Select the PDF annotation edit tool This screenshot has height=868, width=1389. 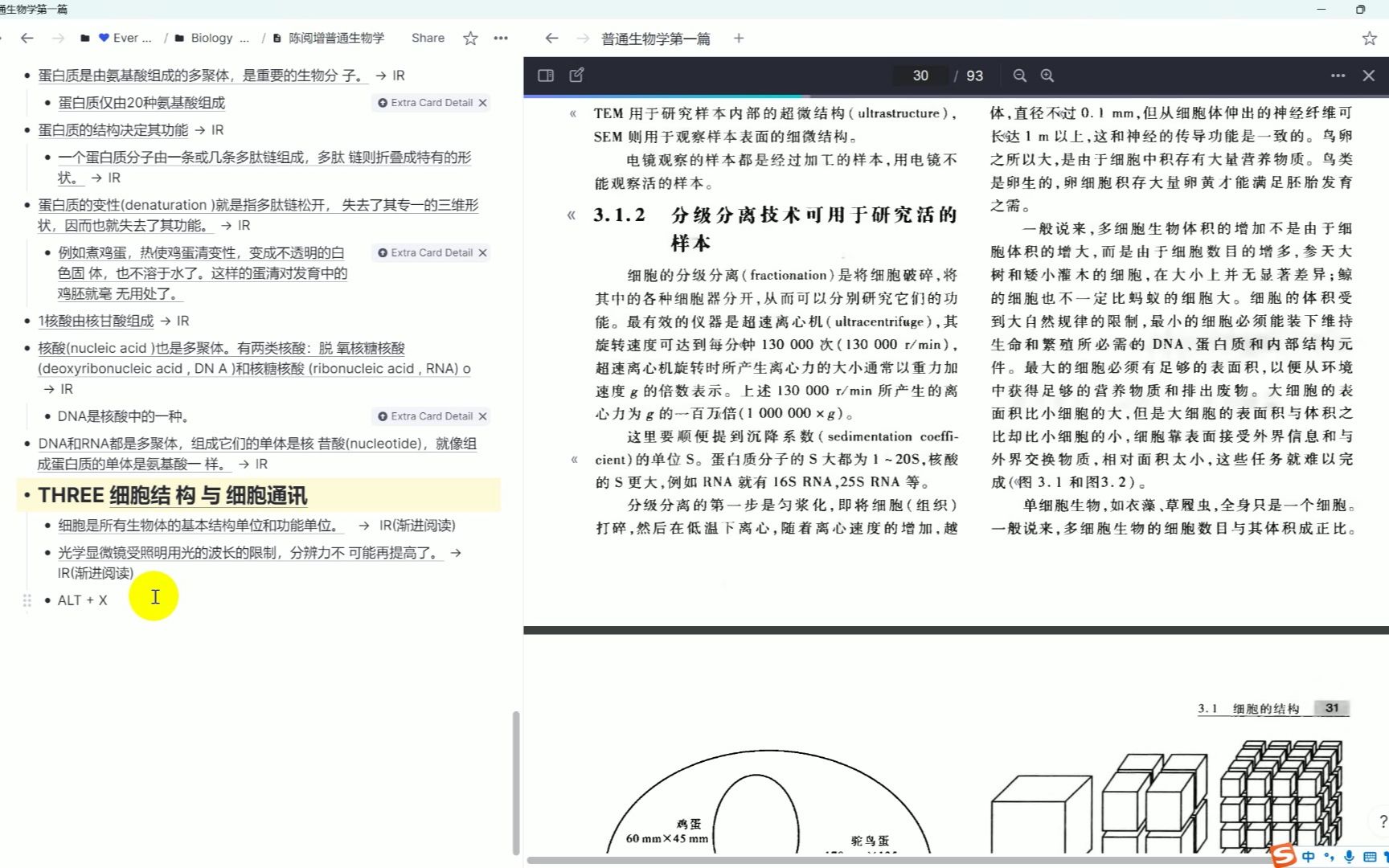(576, 75)
